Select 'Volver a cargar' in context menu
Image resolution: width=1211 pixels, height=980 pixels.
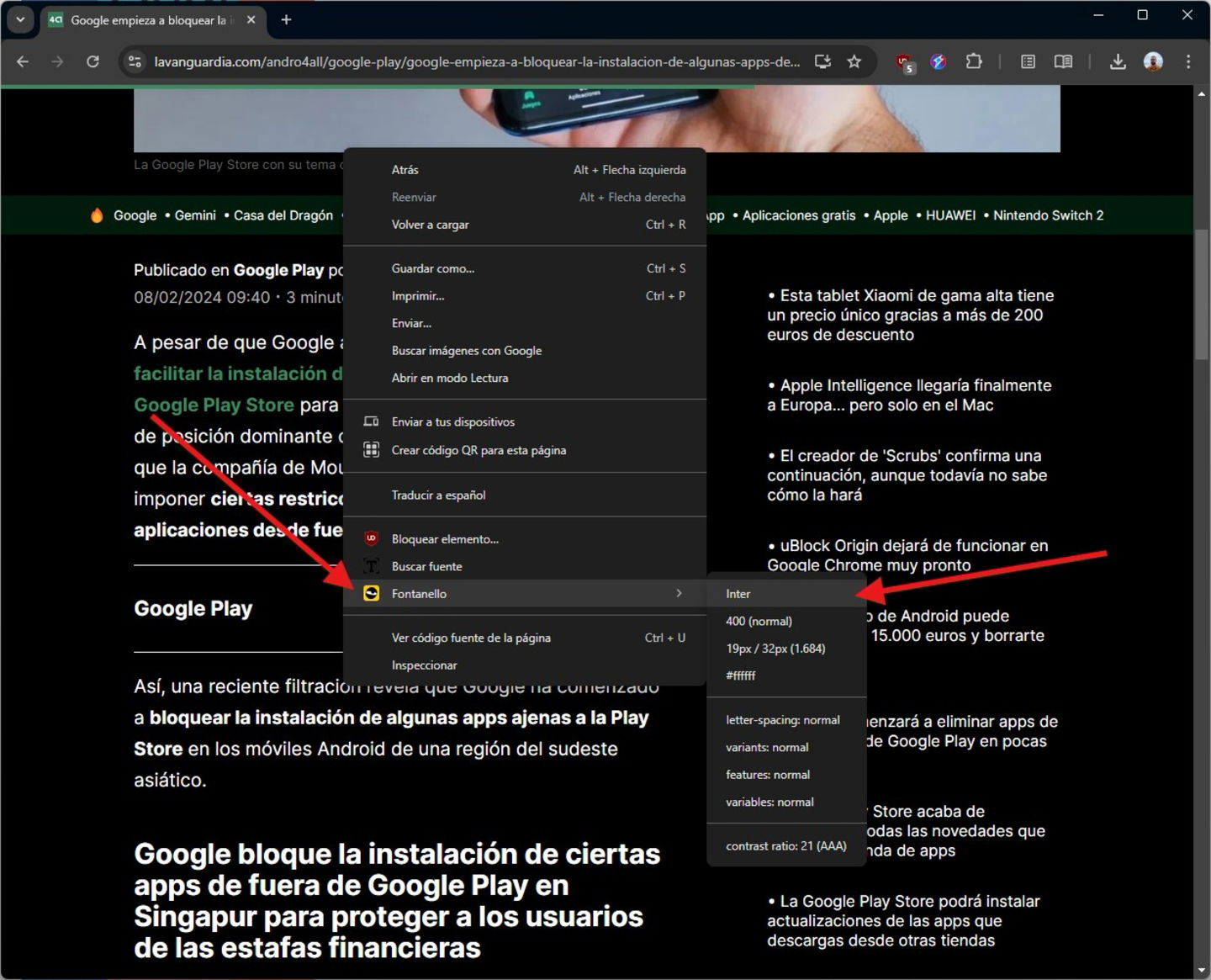[525, 225]
